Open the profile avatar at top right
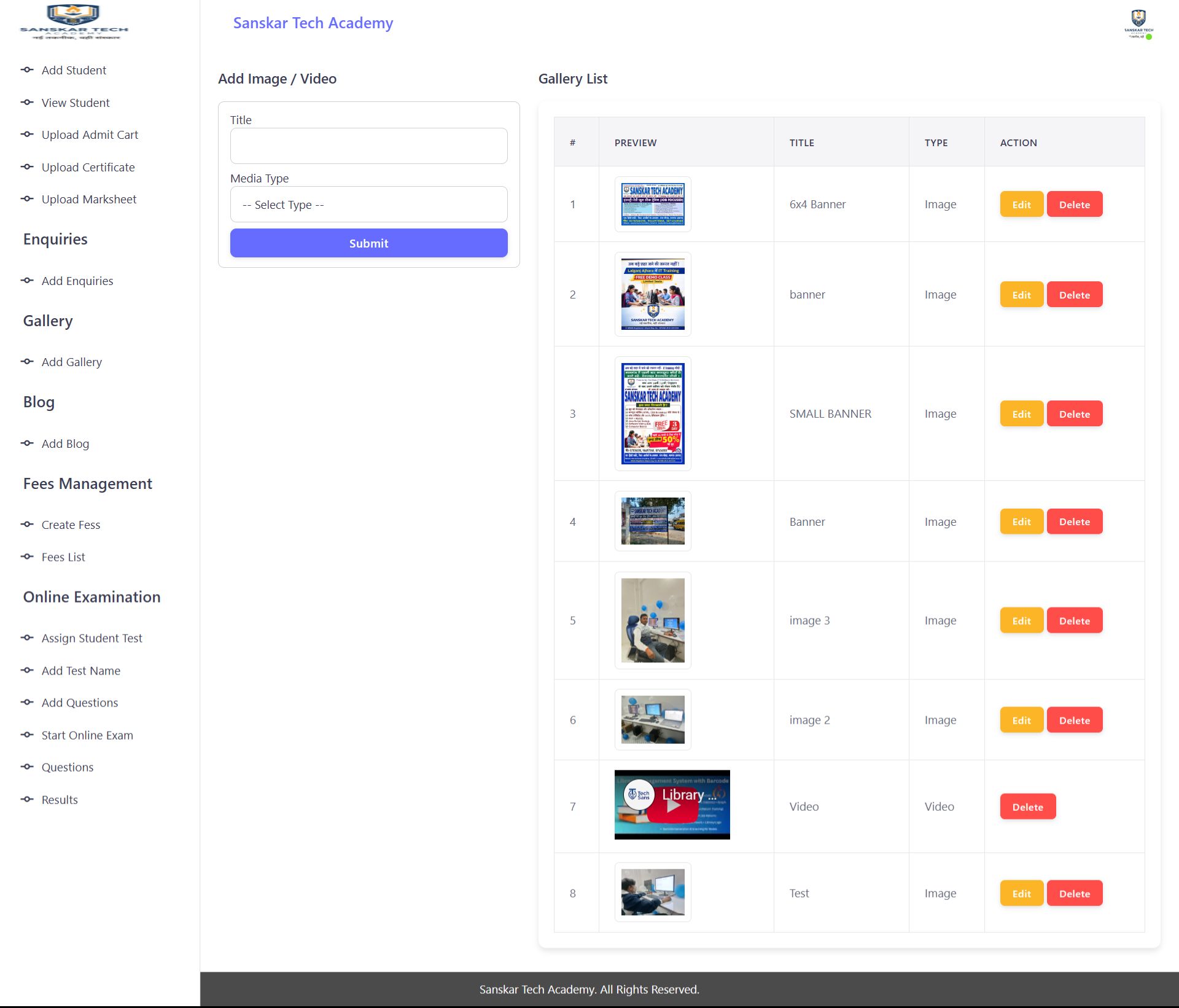Image resolution: width=1179 pixels, height=1008 pixels. click(x=1138, y=25)
